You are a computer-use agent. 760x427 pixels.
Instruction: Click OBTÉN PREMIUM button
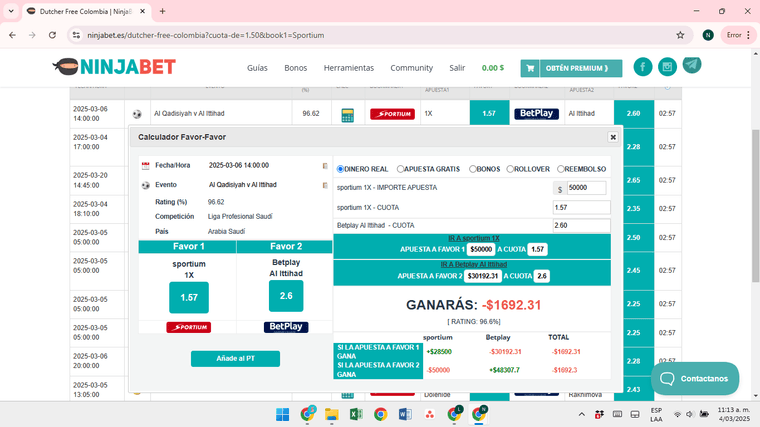(571, 68)
